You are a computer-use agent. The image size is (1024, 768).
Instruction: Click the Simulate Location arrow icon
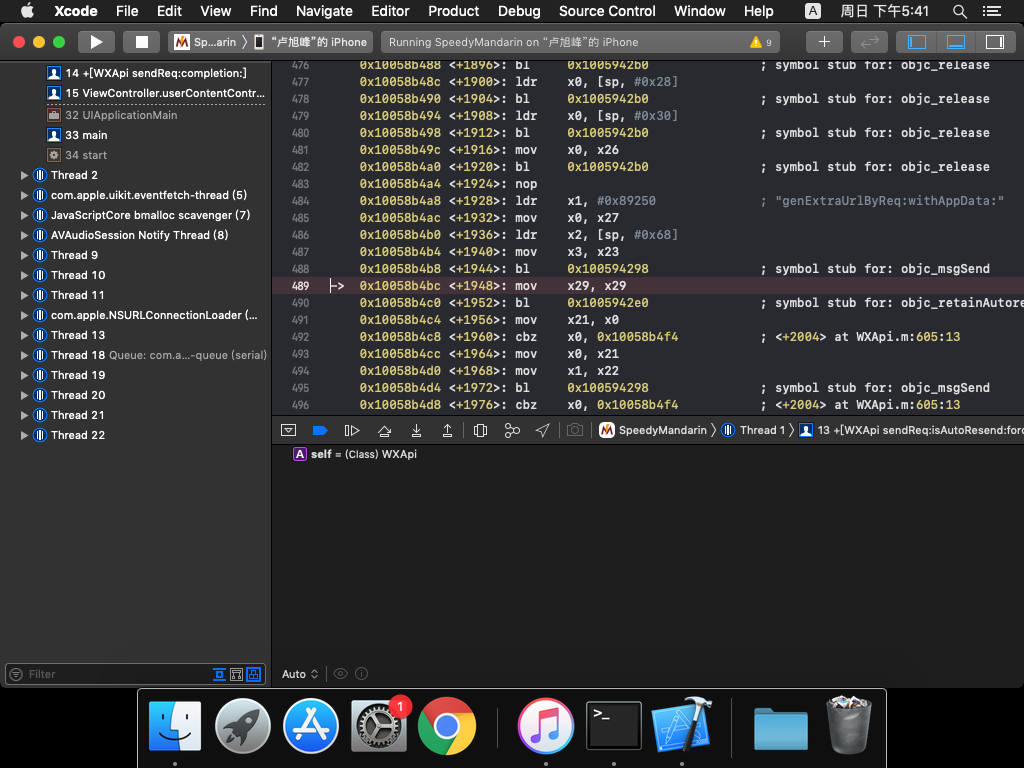543,430
